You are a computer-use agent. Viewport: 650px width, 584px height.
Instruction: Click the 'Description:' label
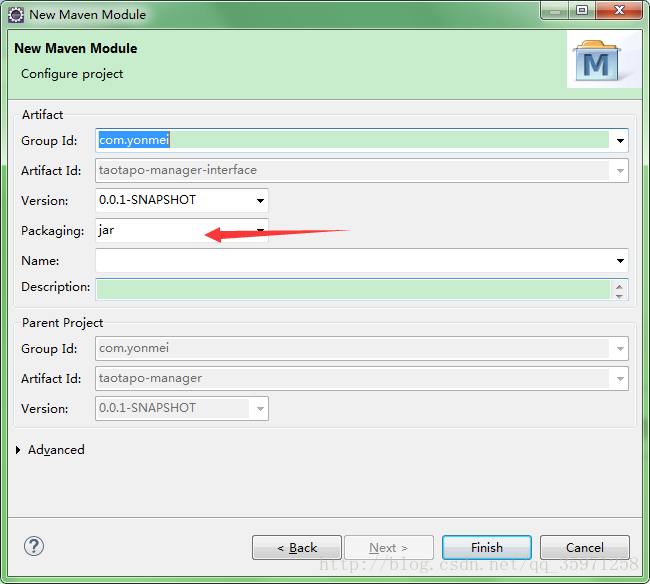click(x=56, y=287)
